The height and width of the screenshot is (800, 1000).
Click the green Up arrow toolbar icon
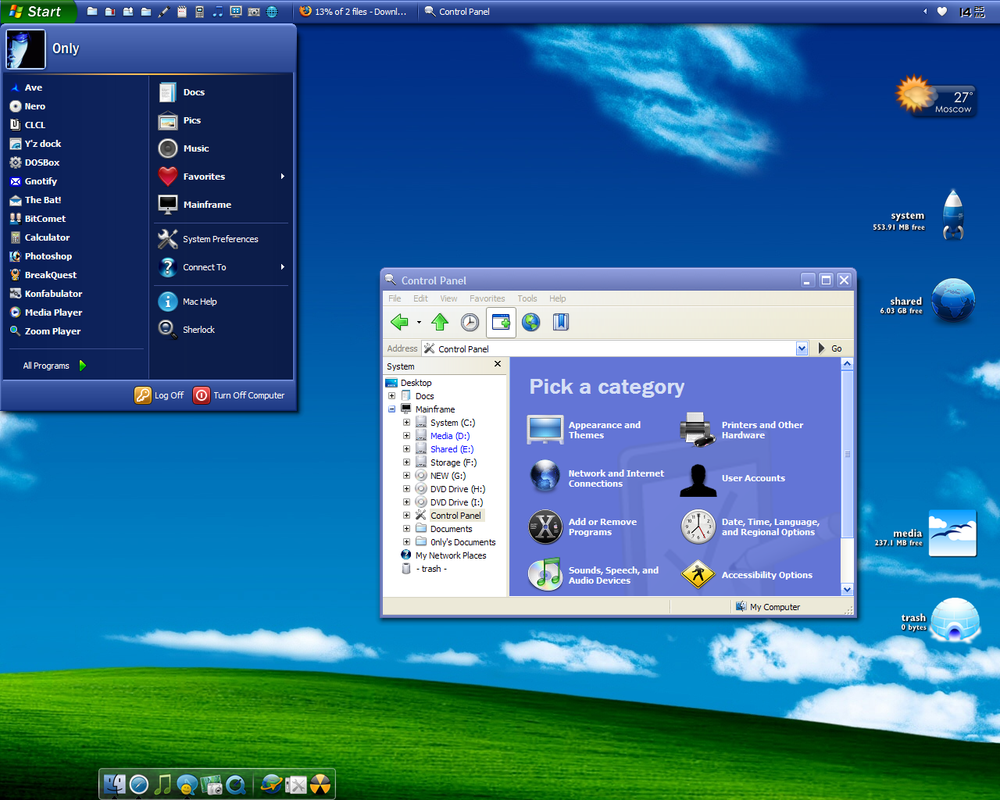440,322
